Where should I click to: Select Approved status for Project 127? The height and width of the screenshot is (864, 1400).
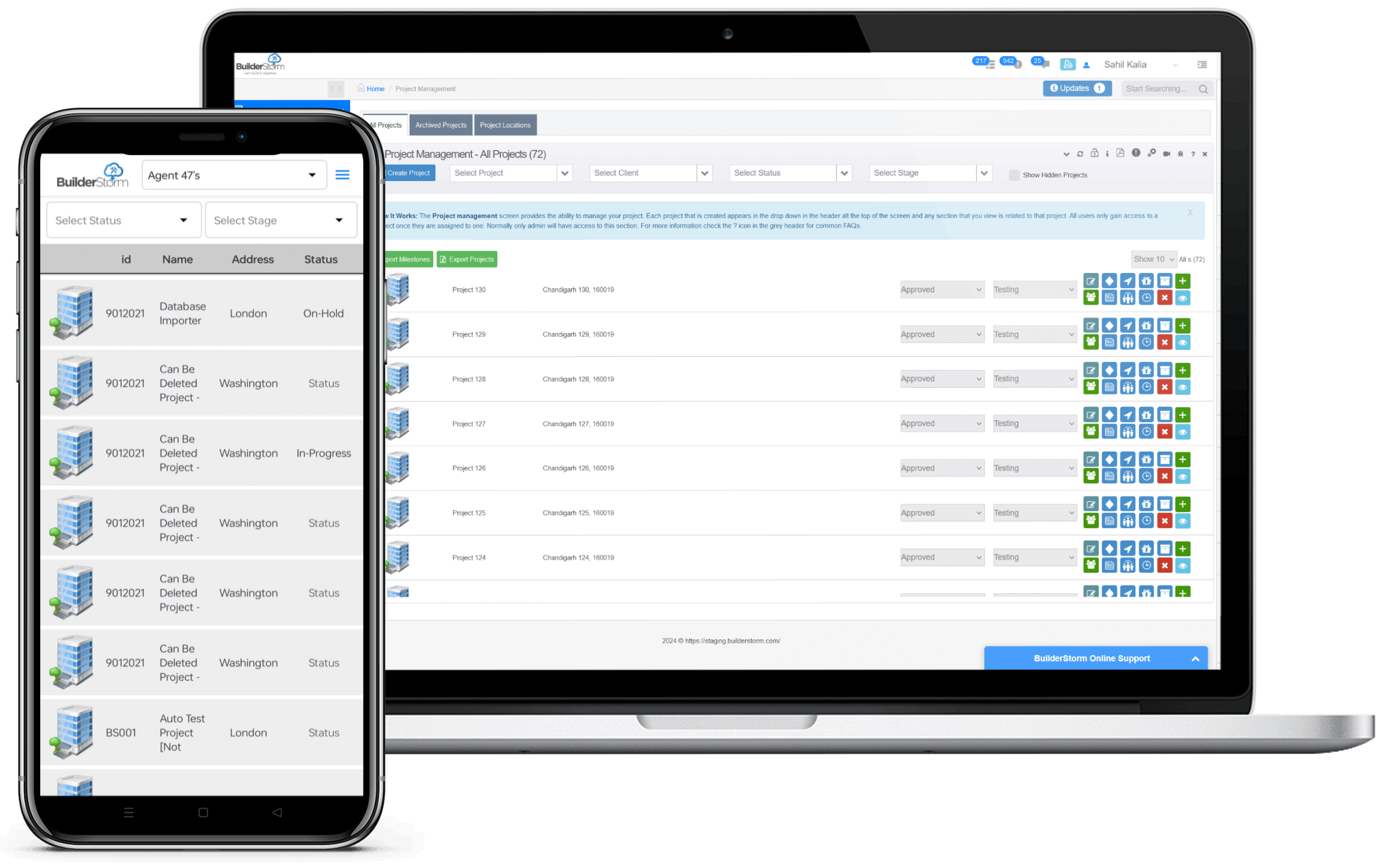point(939,423)
